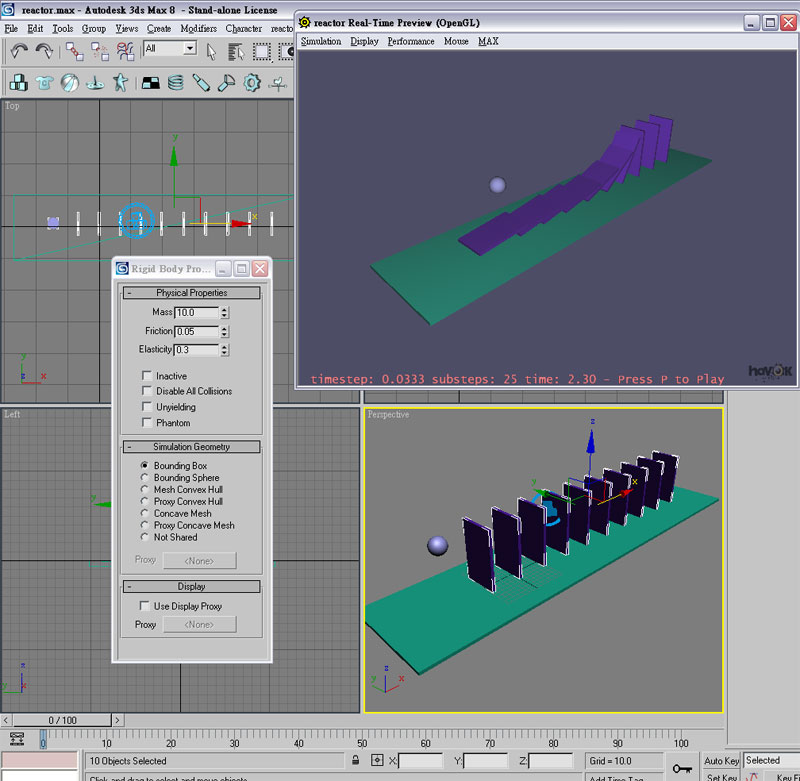Viewport: 800px width, 781px height.
Task: Click Proxy None button under Simulation Geometry
Action: click(199, 561)
